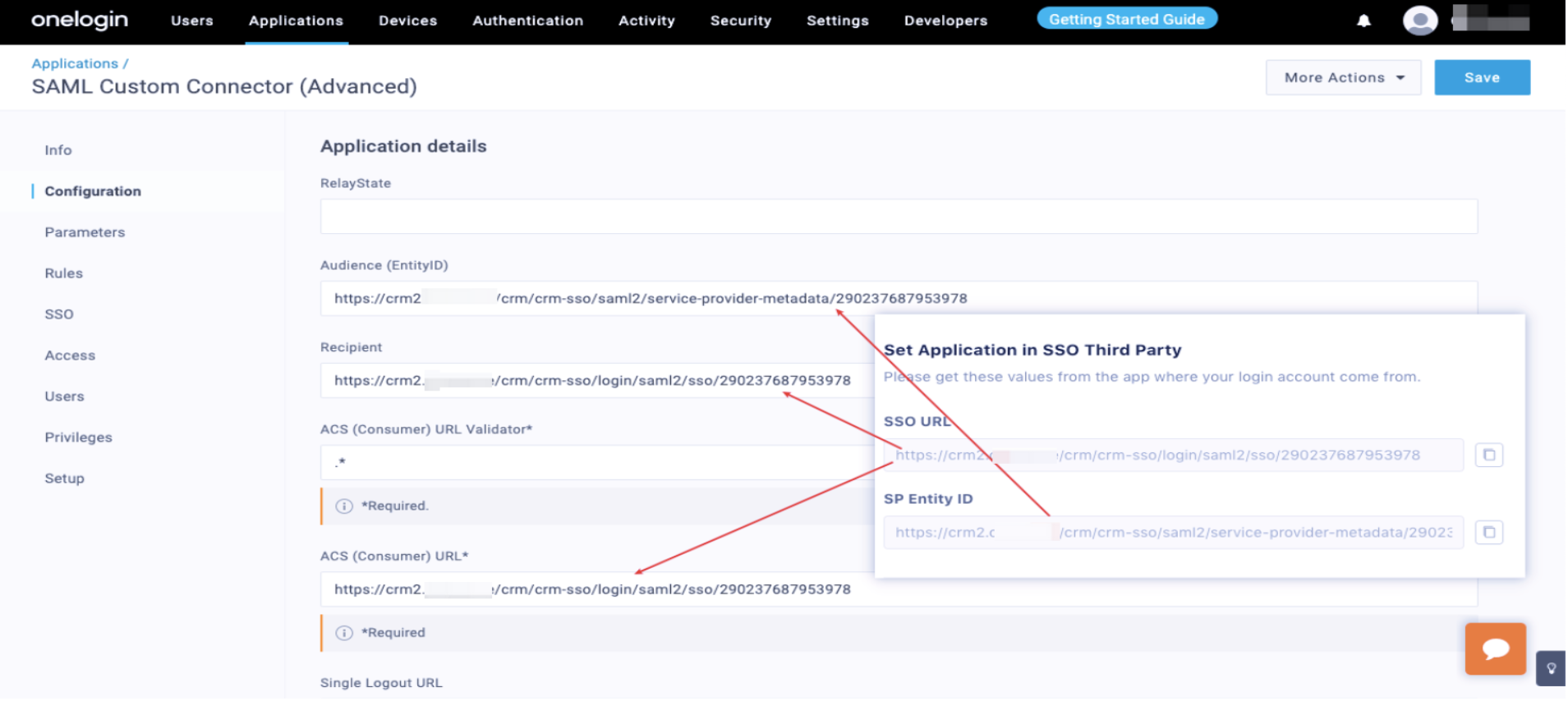The width and height of the screenshot is (1568, 701).
Task: Click the onelogin logo
Action: [x=80, y=20]
